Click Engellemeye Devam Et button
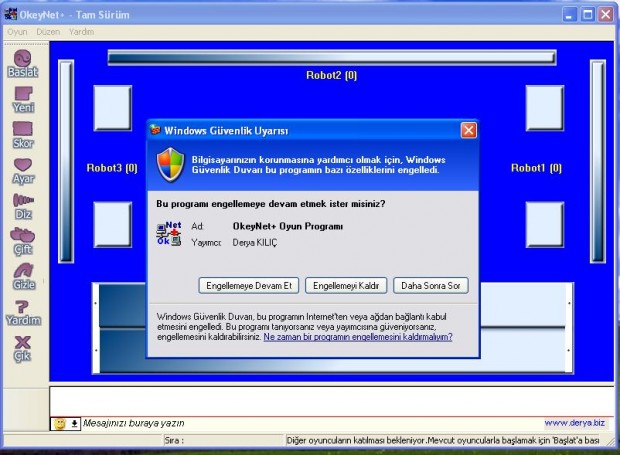This screenshot has height=455, width=620. click(x=249, y=285)
